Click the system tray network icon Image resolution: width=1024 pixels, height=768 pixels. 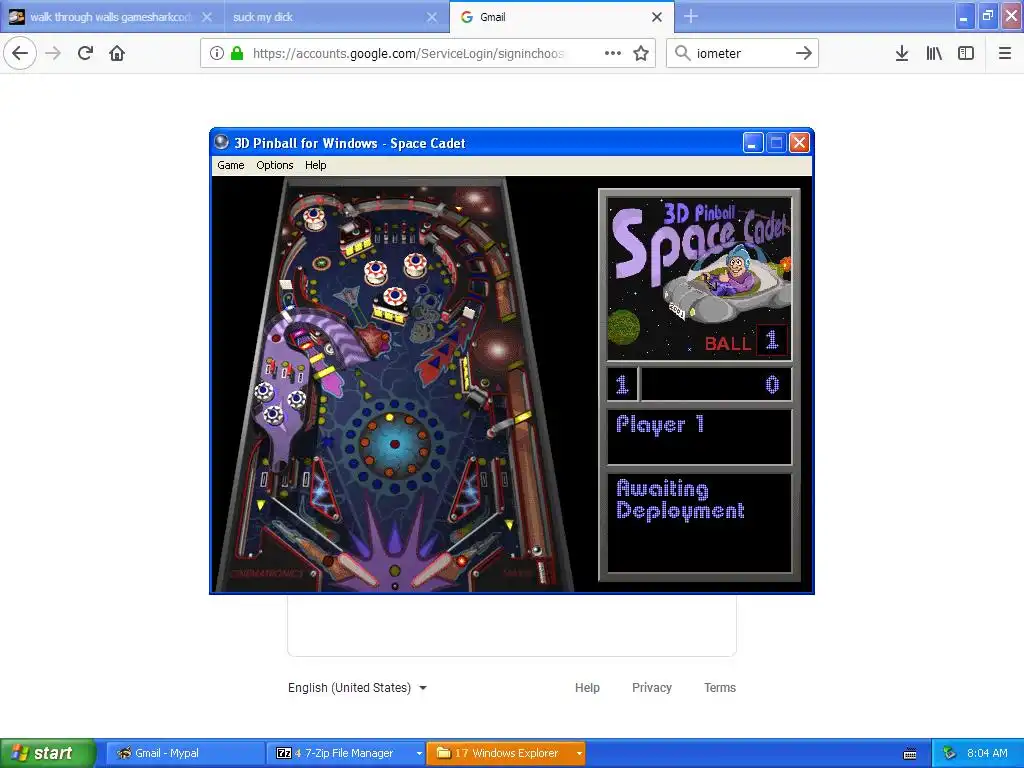[x=950, y=753]
